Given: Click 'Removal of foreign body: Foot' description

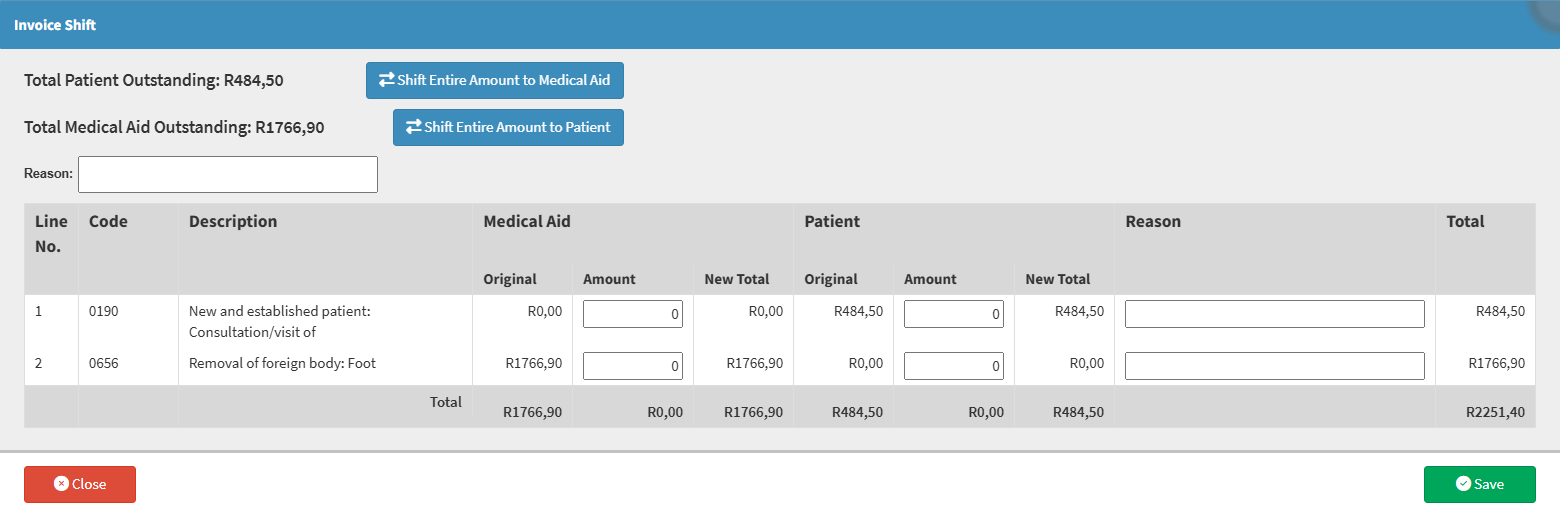Looking at the screenshot, I should tap(282, 363).
